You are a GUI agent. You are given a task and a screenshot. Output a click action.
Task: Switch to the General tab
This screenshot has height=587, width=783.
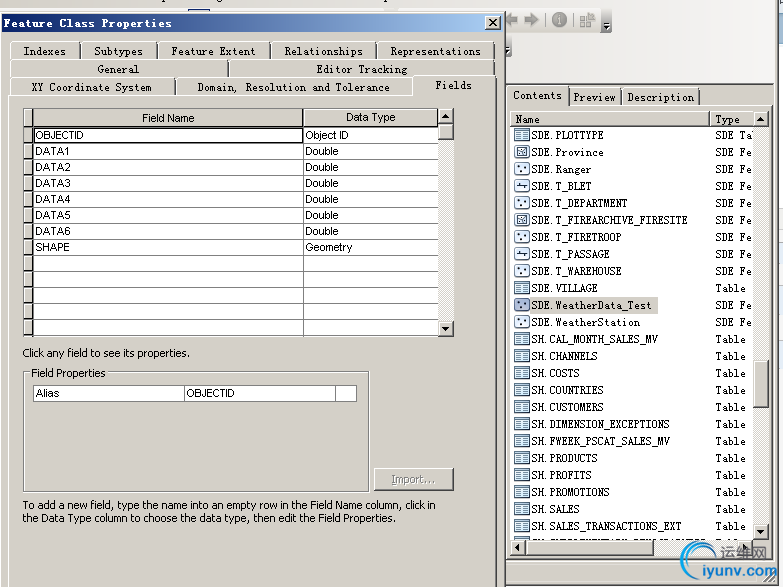coord(118,69)
